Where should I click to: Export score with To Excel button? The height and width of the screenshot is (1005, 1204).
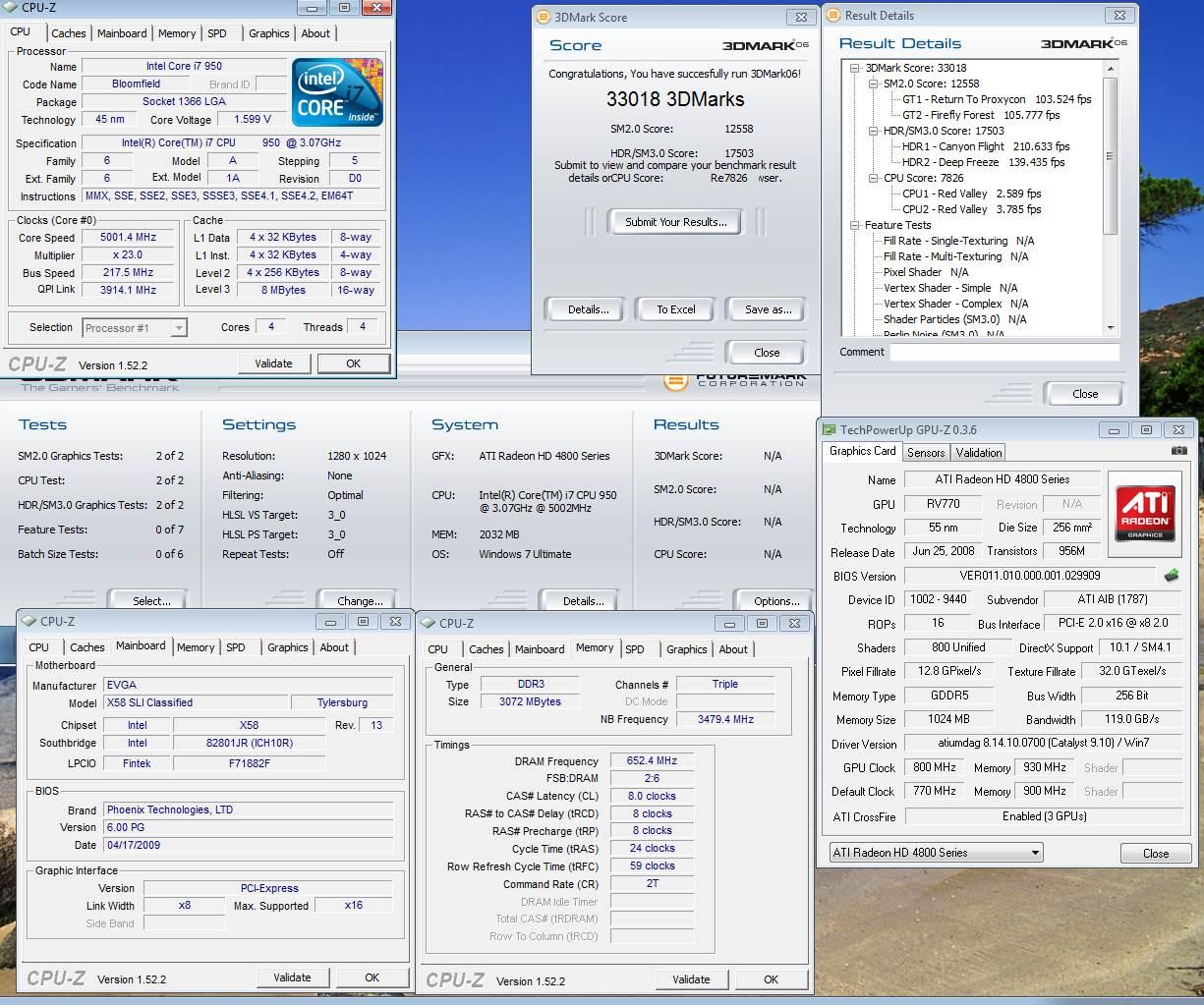676,309
